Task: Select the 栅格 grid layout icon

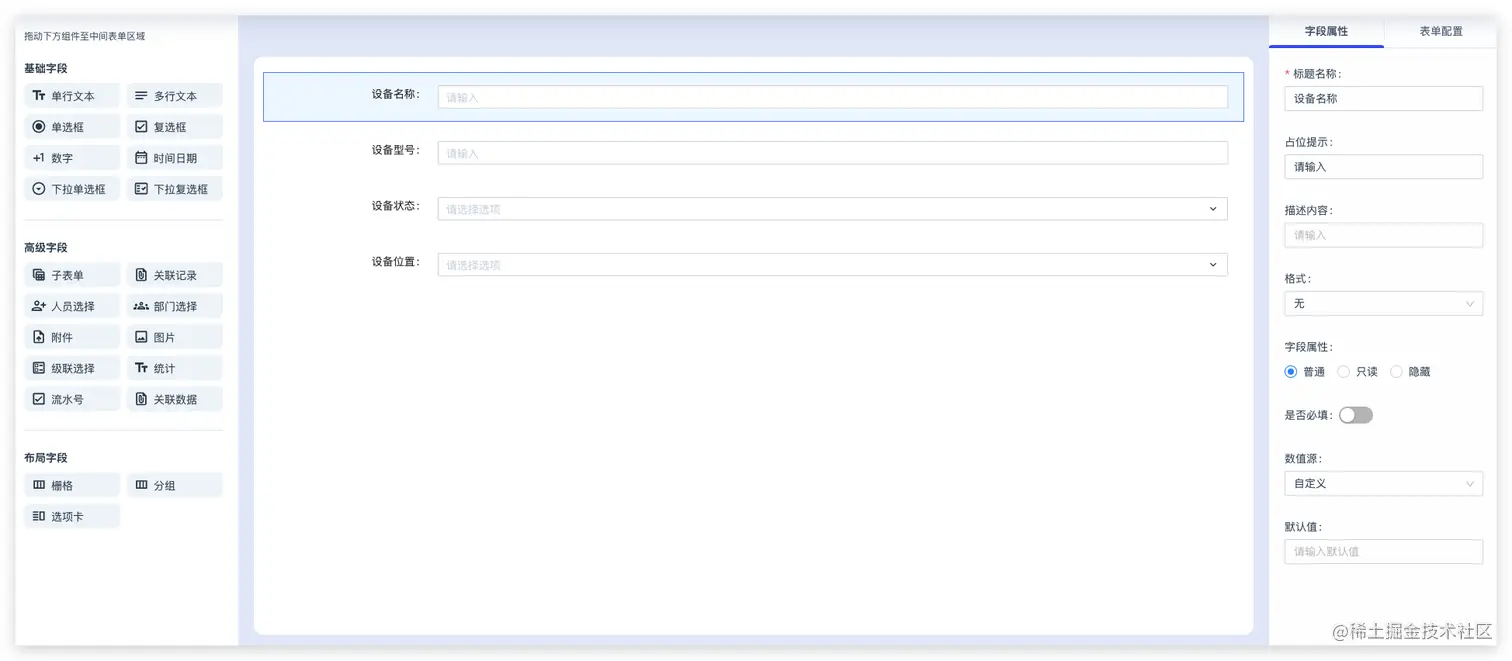Action: click(39, 485)
